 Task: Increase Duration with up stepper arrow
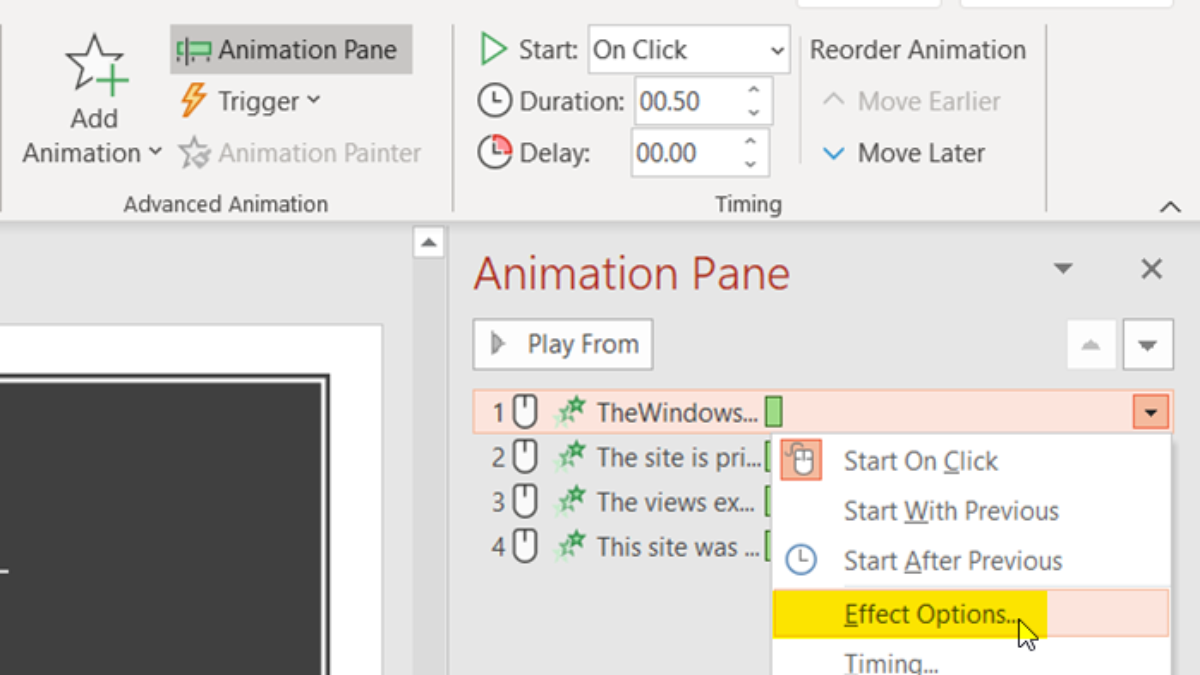click(754, 91)
